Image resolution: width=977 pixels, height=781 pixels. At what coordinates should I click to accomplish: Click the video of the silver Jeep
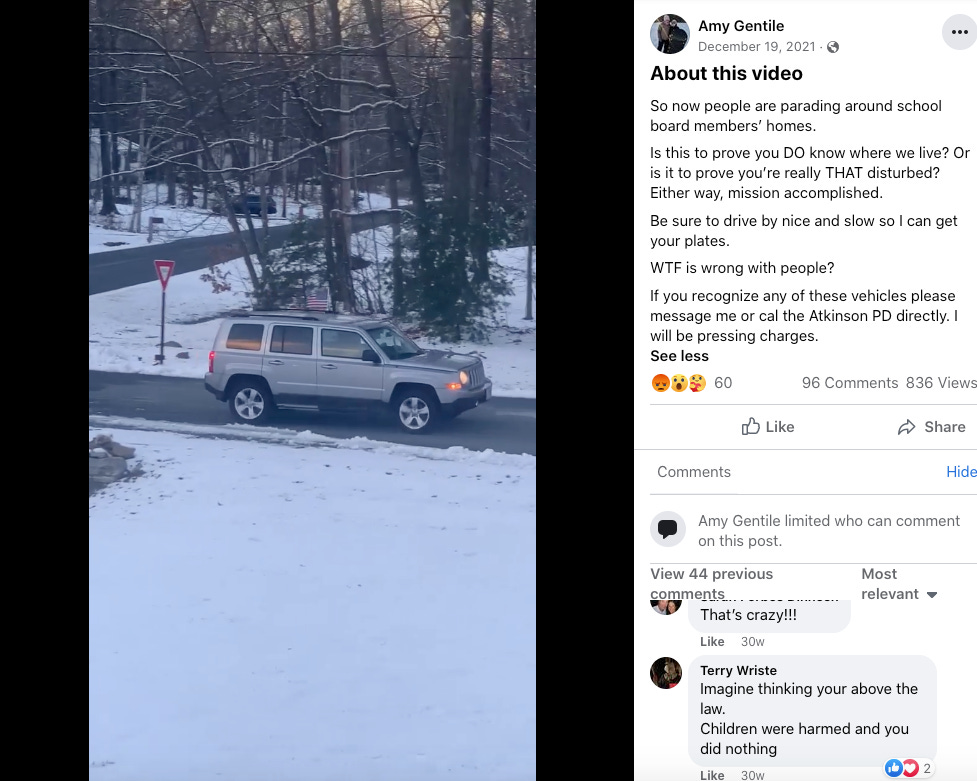click(x=312, y=390)
